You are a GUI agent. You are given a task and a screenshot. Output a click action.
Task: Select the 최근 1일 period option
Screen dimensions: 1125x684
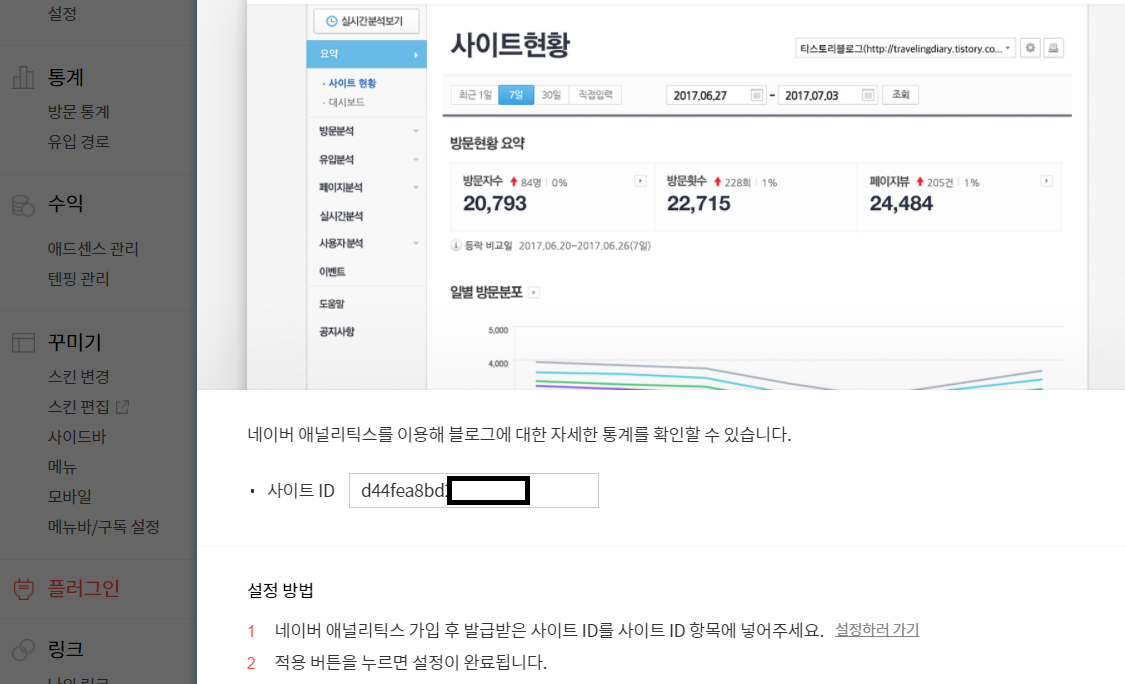point(478,95)
